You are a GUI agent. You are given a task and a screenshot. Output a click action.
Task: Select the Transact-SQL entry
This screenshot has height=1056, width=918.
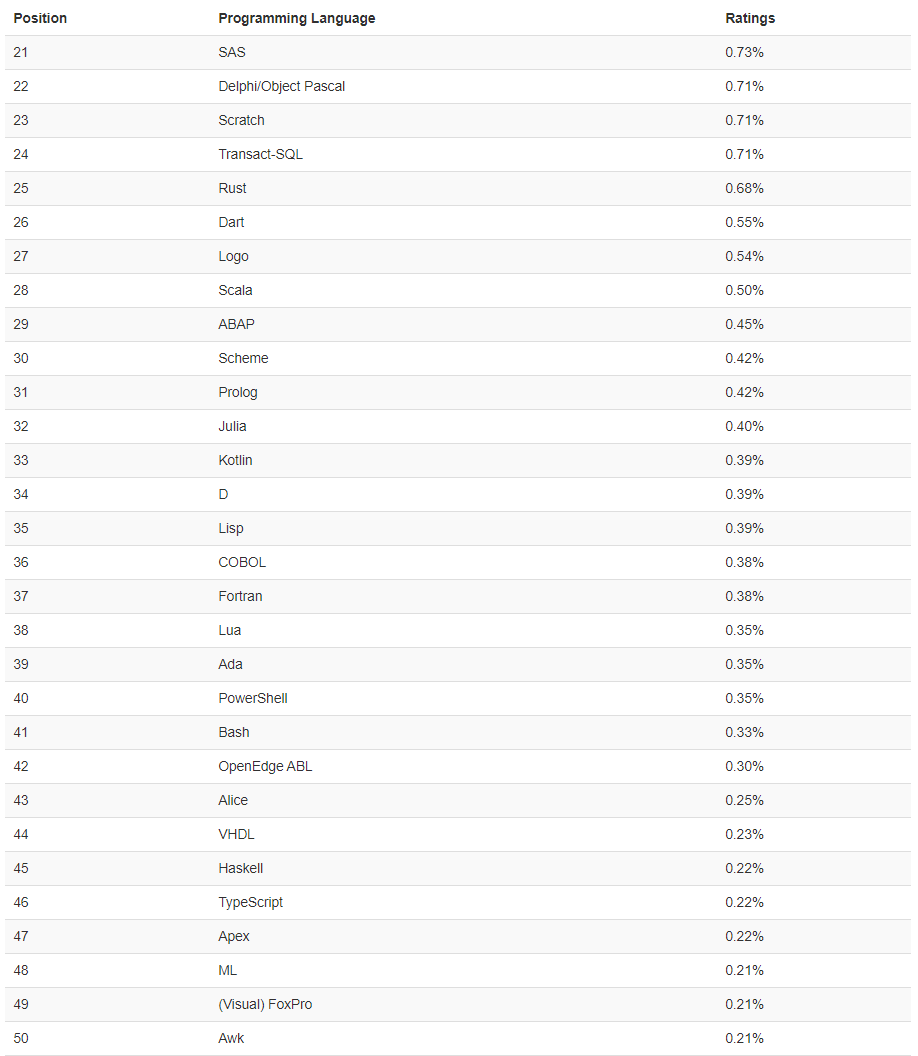[260, 154]
